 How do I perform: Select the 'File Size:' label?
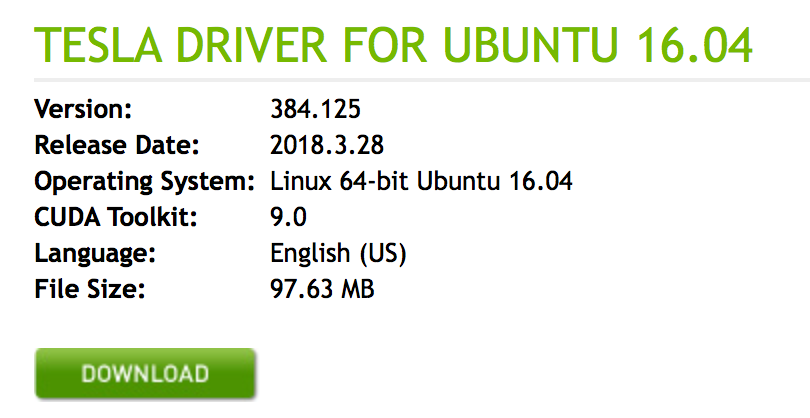pos(90,289)
